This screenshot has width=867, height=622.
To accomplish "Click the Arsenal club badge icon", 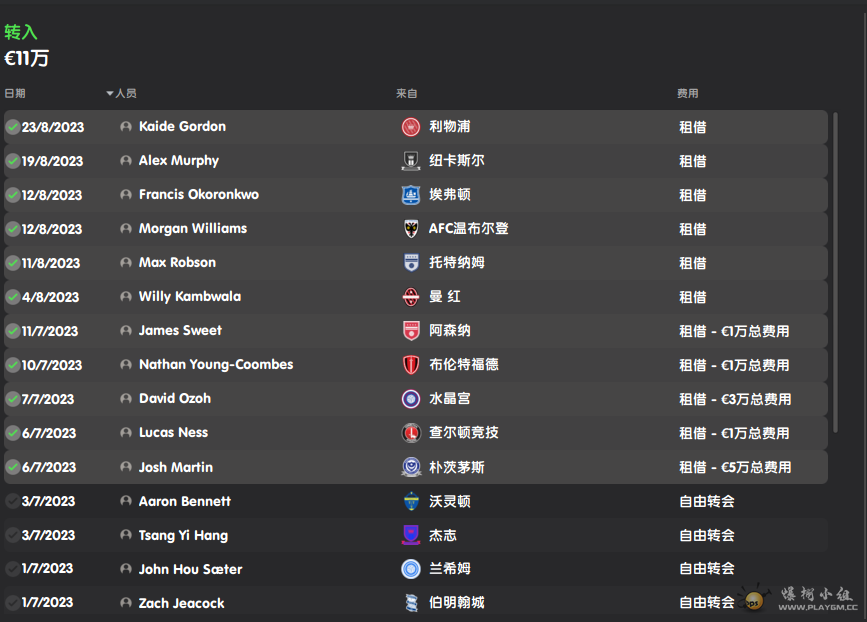I will coord(410,331).
